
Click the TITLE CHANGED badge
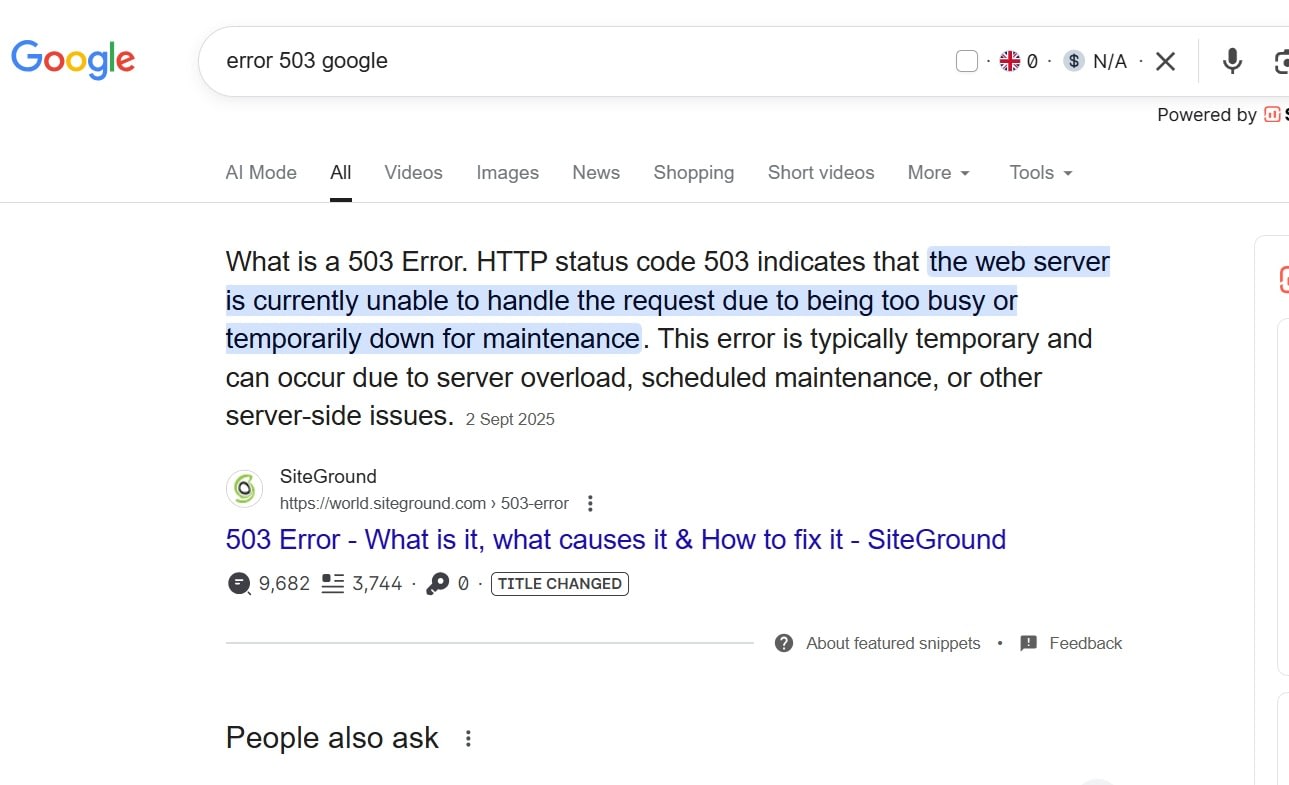(x=559, y=583)
